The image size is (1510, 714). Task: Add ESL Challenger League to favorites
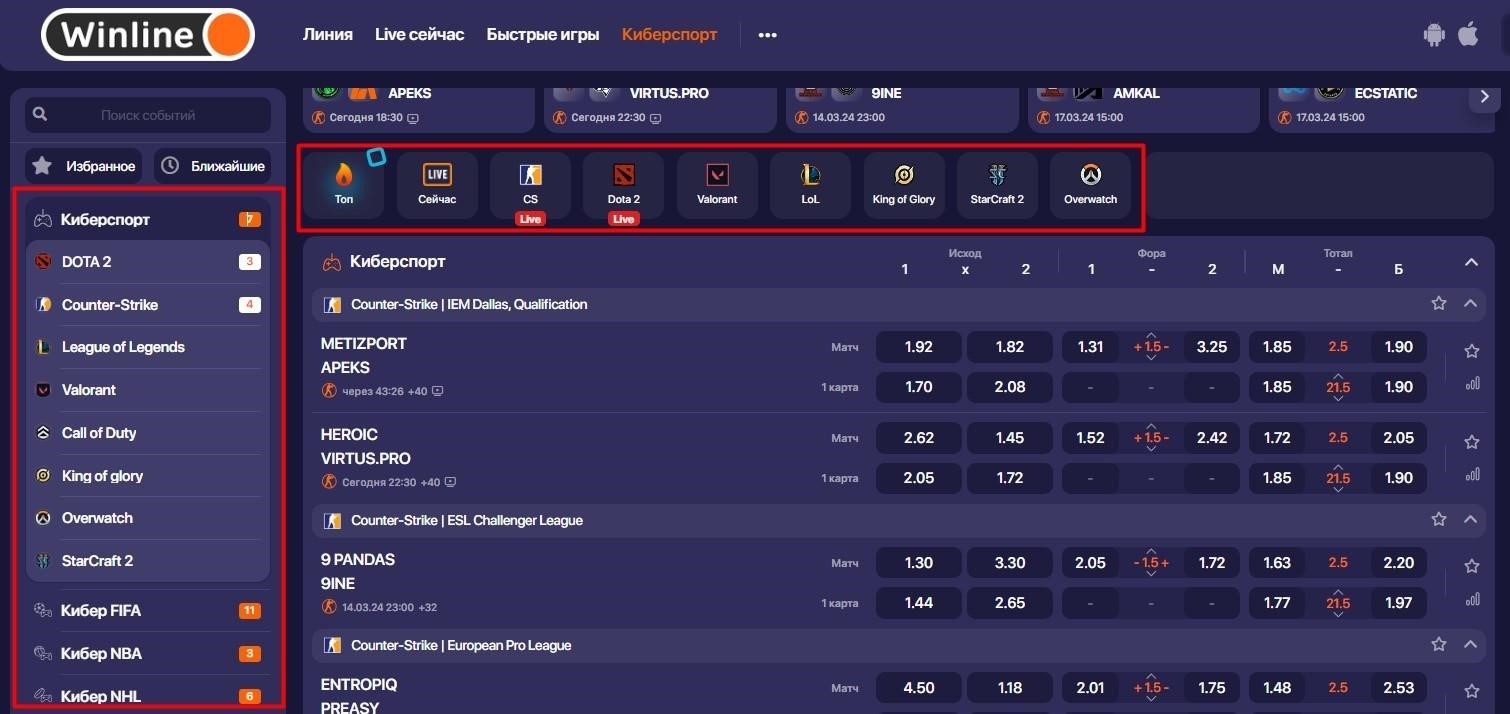(x=1439, y=519)
